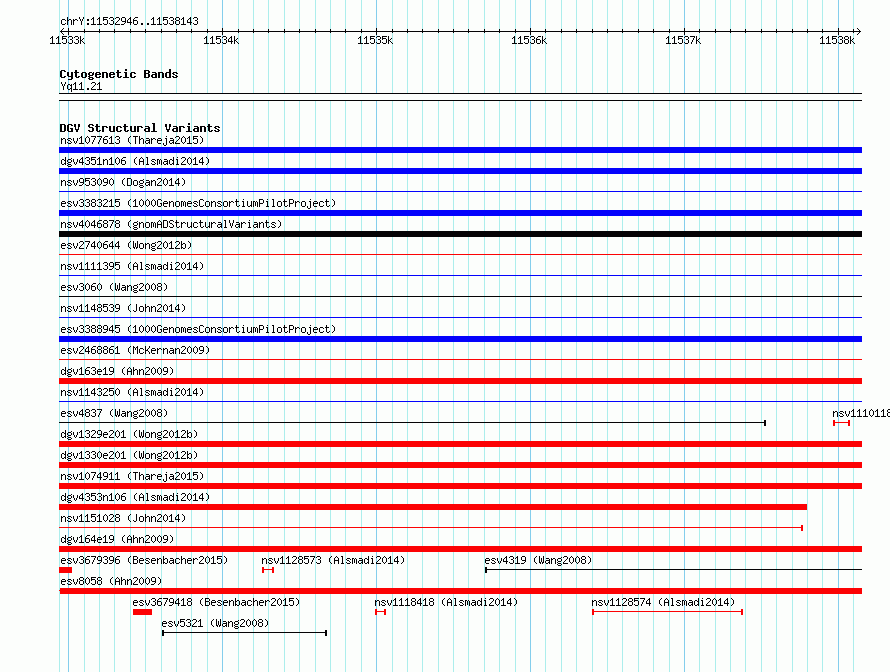The width and height of the screenshot is (890, 672).
Task: Click the 11533k ruler mark
Action: click(x=67, y=40)
